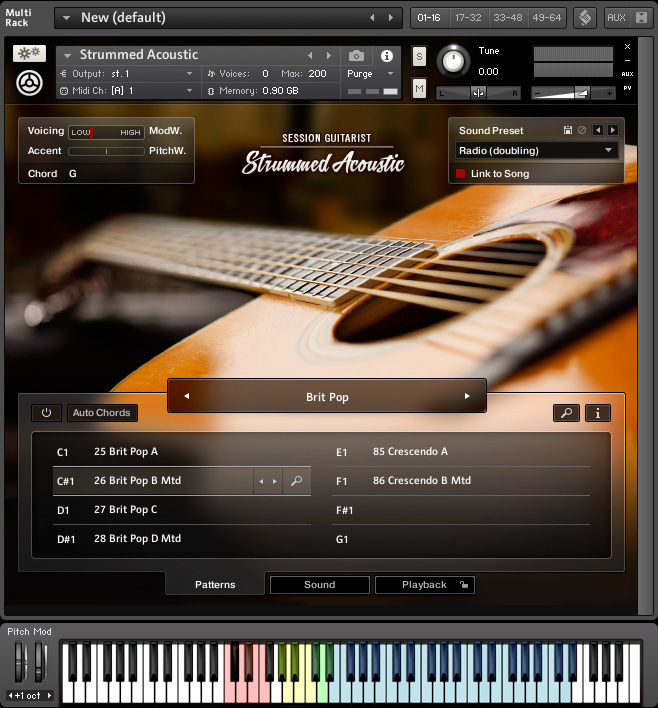Image resolution: width=658 pixels, height=708 pixels.
Task: Click the song browser magnifier icon
Action: pos(566,412)
